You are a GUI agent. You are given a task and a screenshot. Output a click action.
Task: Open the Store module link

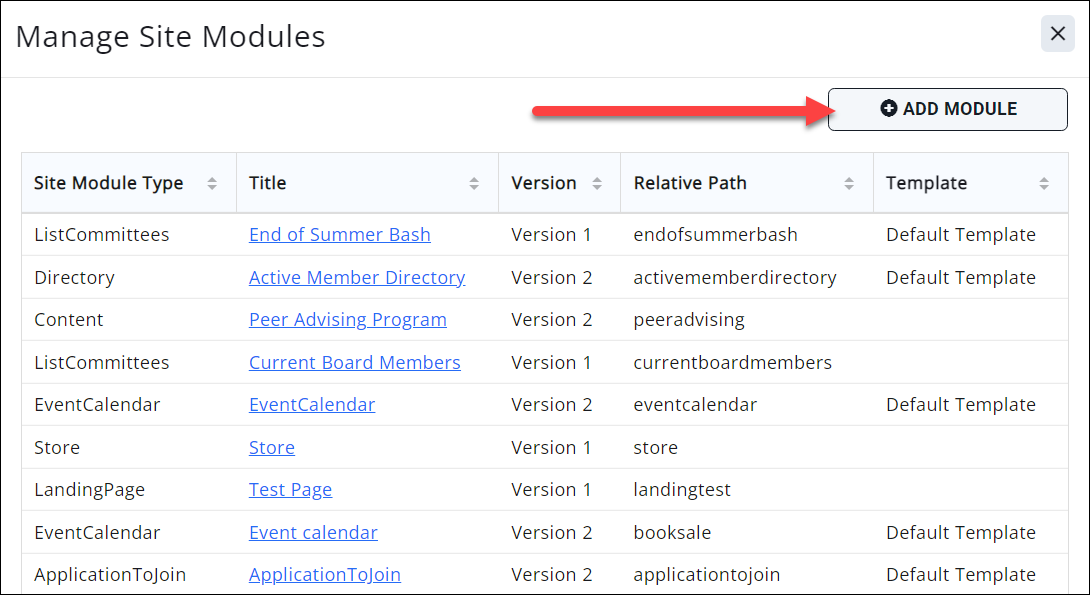(x=271, y=447)
